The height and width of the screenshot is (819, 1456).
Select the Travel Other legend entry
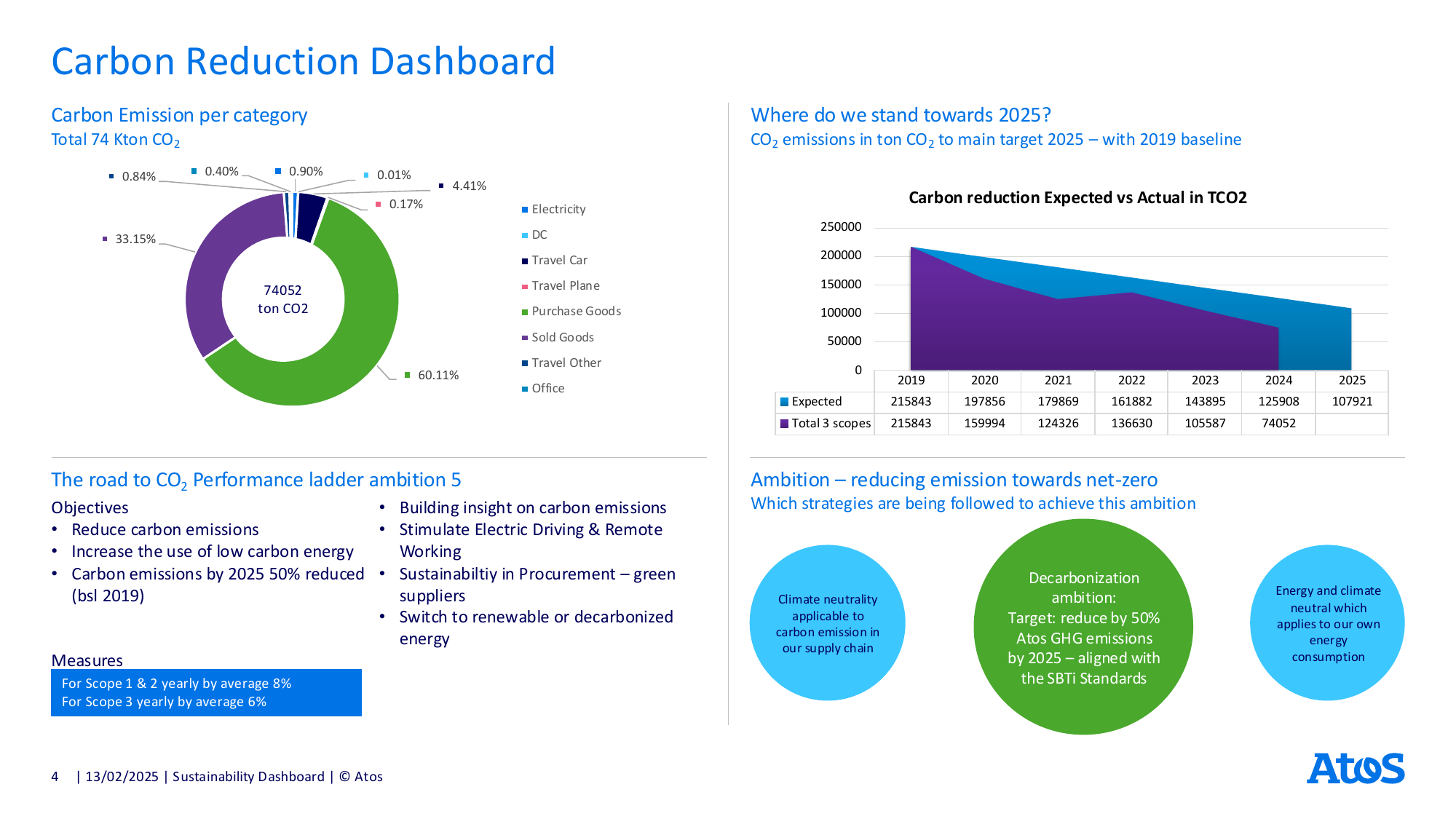pyautogui.click(x=561, y=363)
